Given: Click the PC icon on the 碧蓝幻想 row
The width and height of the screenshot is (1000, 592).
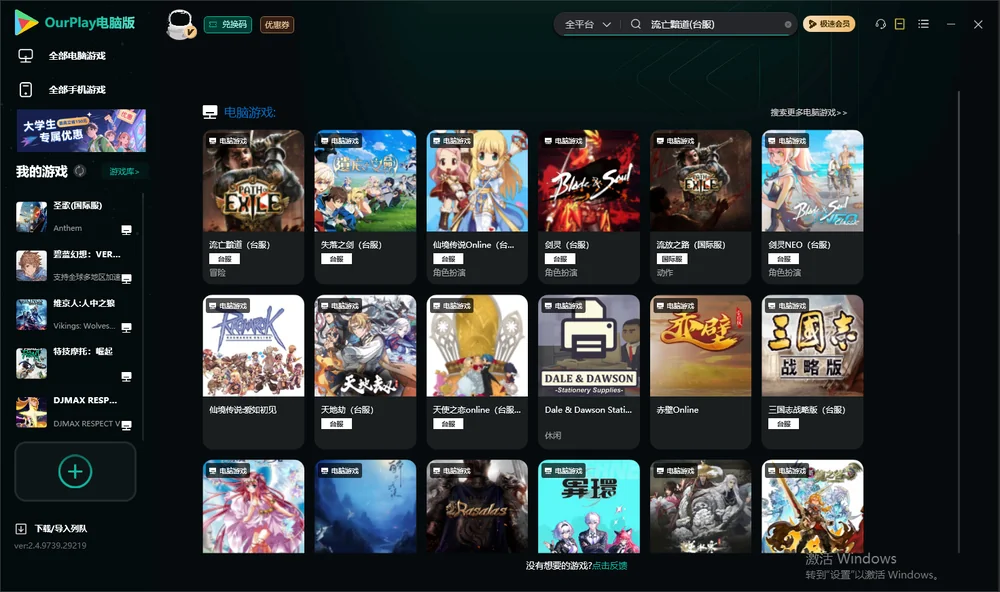Looking at the screenshot, I should (x=126, y=278).
